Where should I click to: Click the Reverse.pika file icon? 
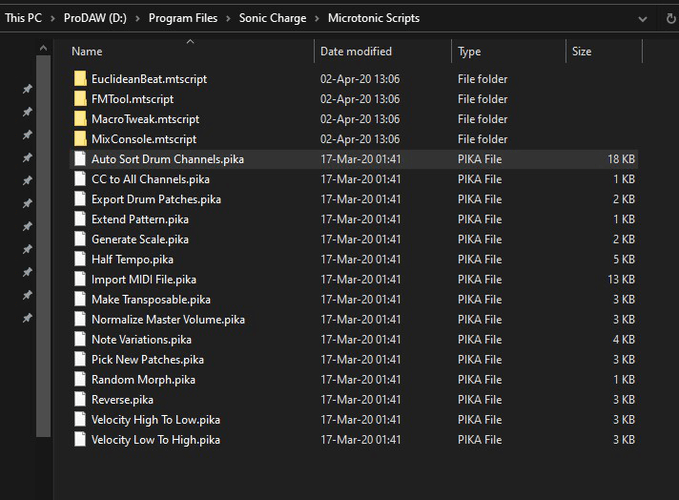tap(80, 400)
